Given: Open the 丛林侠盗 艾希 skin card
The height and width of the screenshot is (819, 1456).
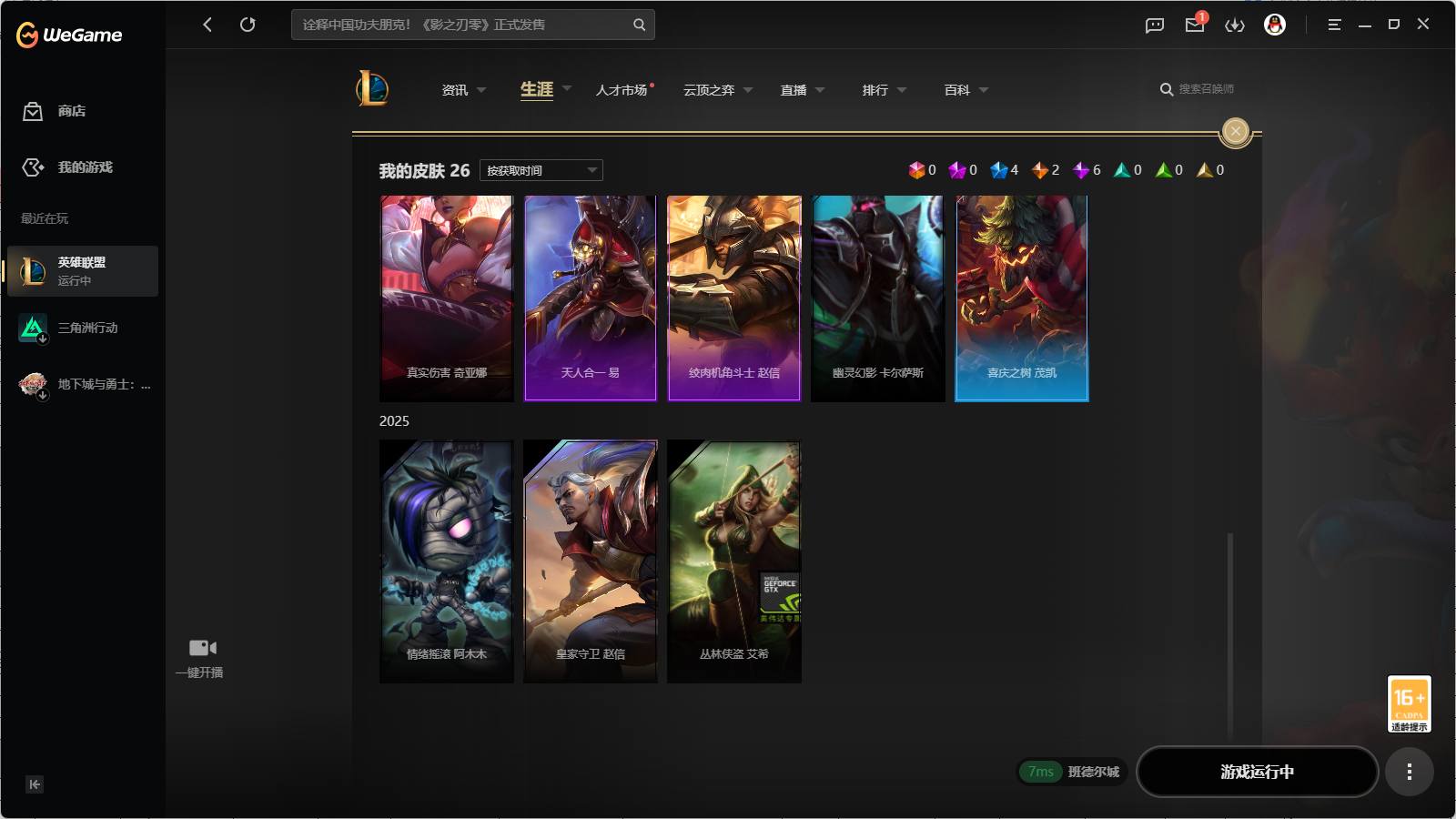Looking at the screenshot, I should click(734, 561).
